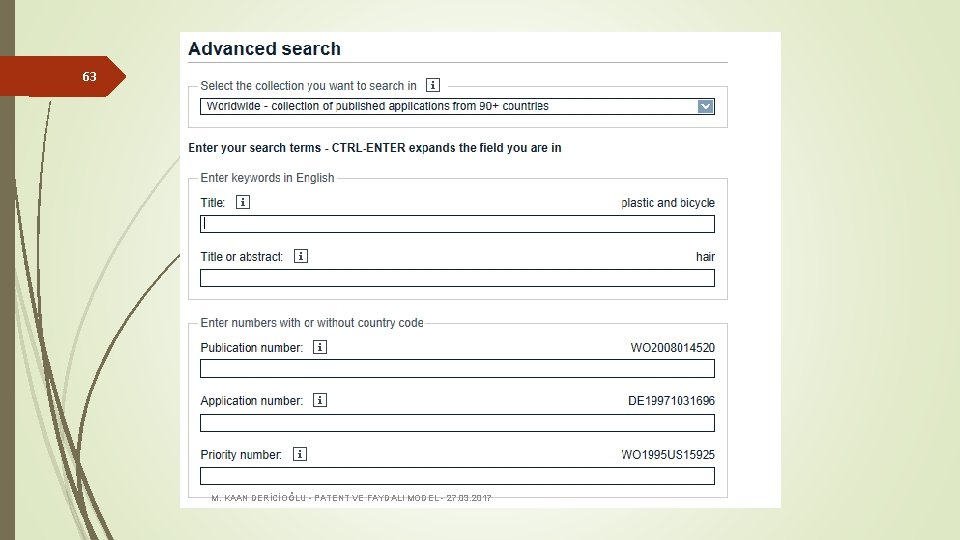Click the collection dropdown arrow button
960x540 pixels.
click(706, 106)
